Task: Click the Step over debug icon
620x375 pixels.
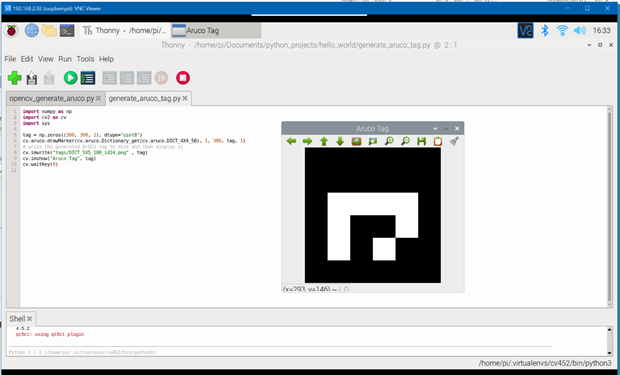Action: (110, 78)
